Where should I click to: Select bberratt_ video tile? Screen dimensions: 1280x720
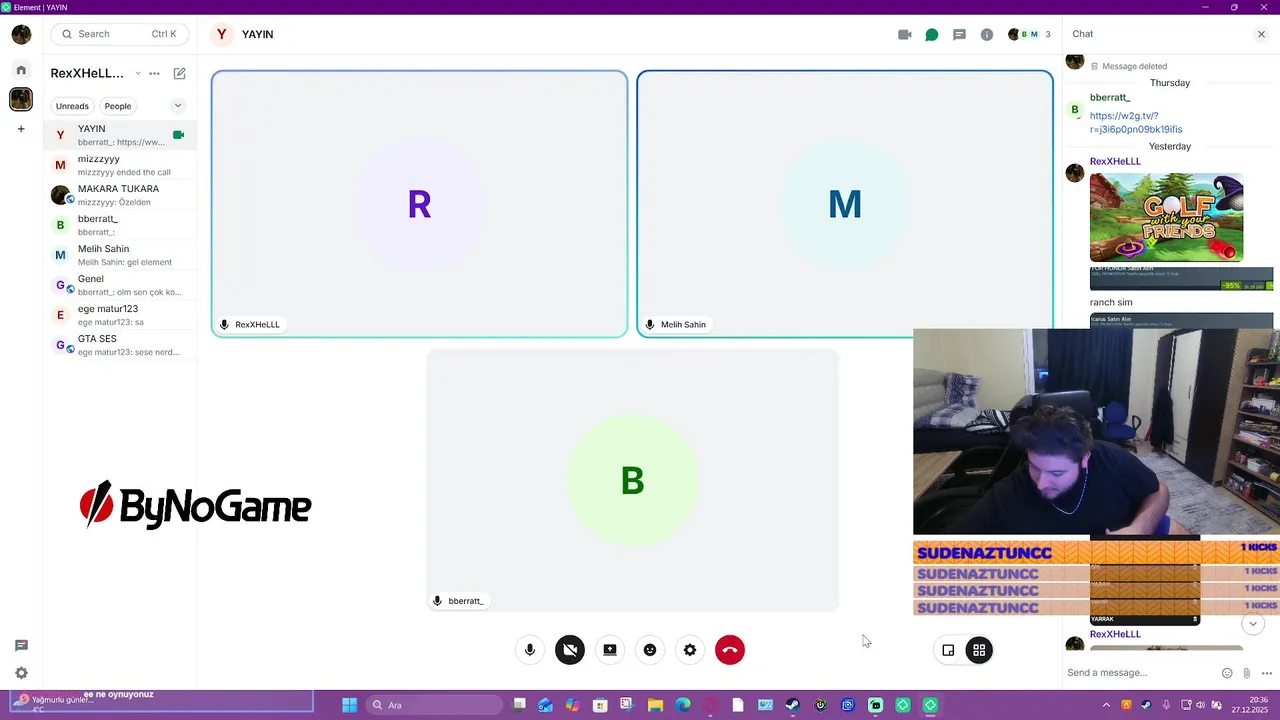click(632, 480)
